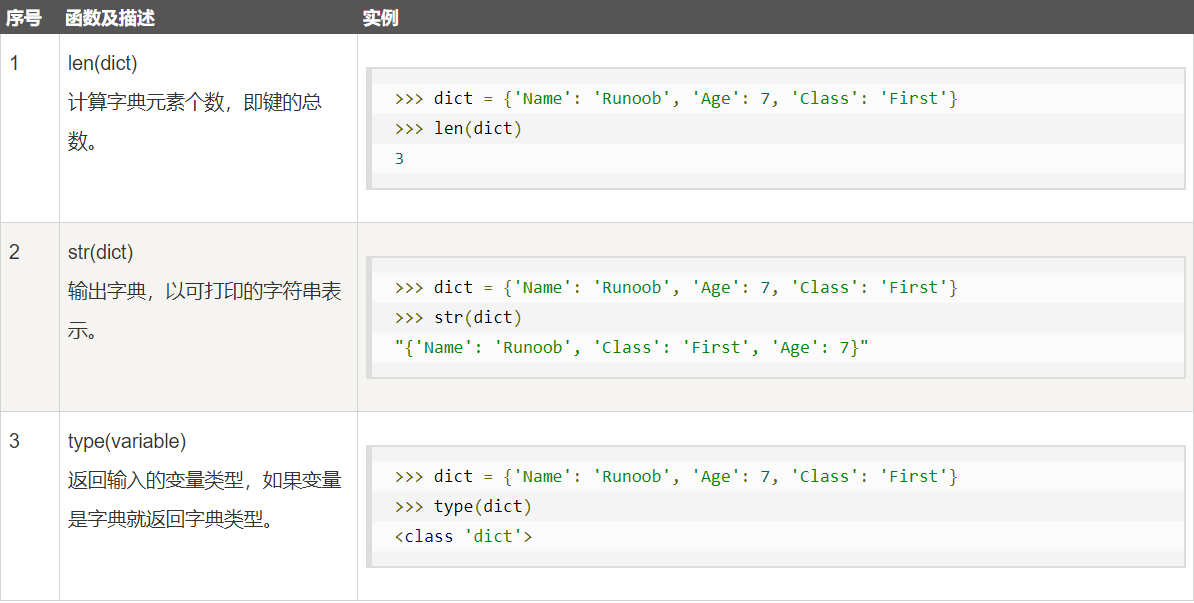This screenshot has height=603, width=1194.
Task: Click the type(variable) function name
Action: click(x=127, y=441)
